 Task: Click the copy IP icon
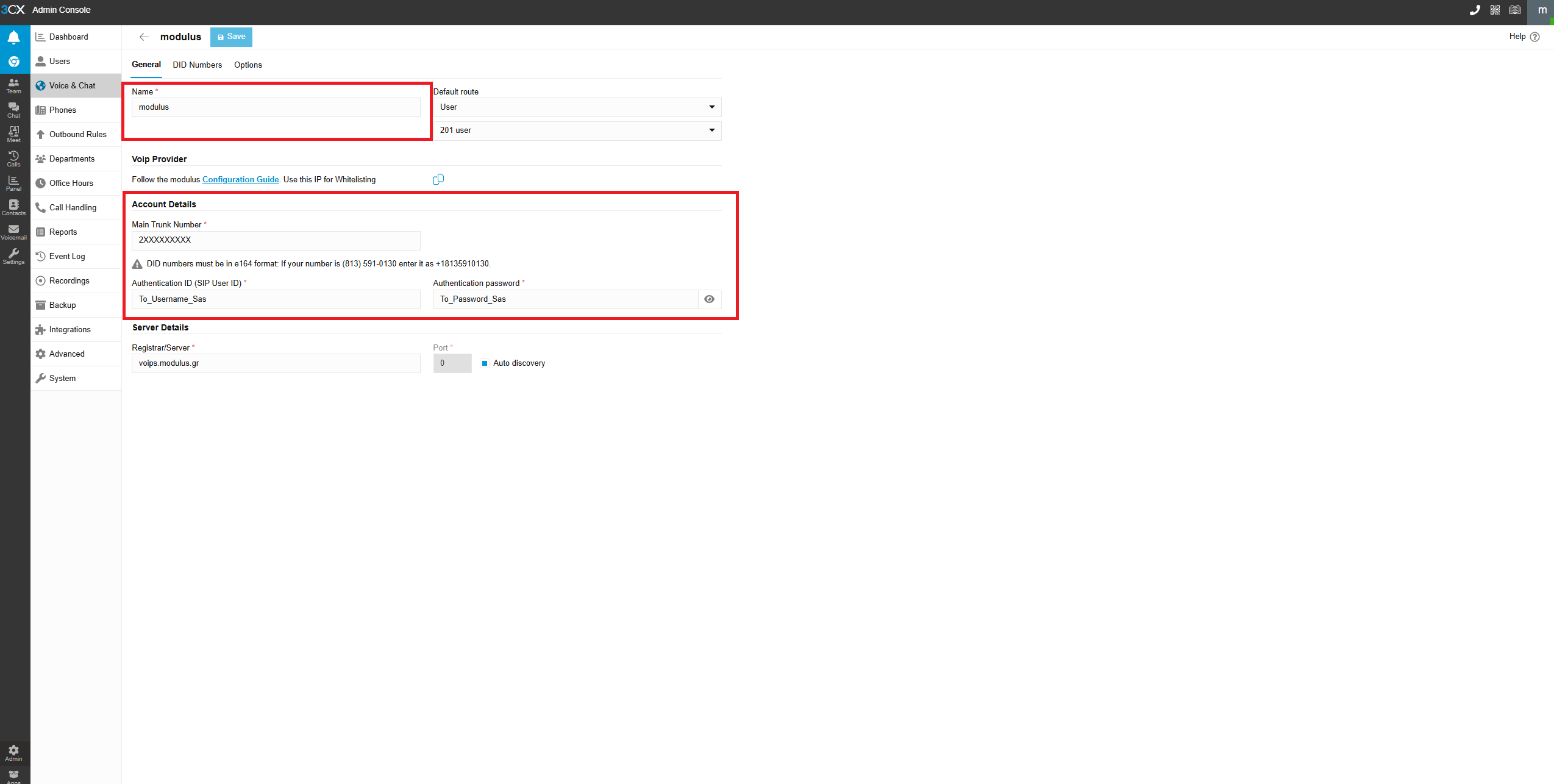[438, 179]
